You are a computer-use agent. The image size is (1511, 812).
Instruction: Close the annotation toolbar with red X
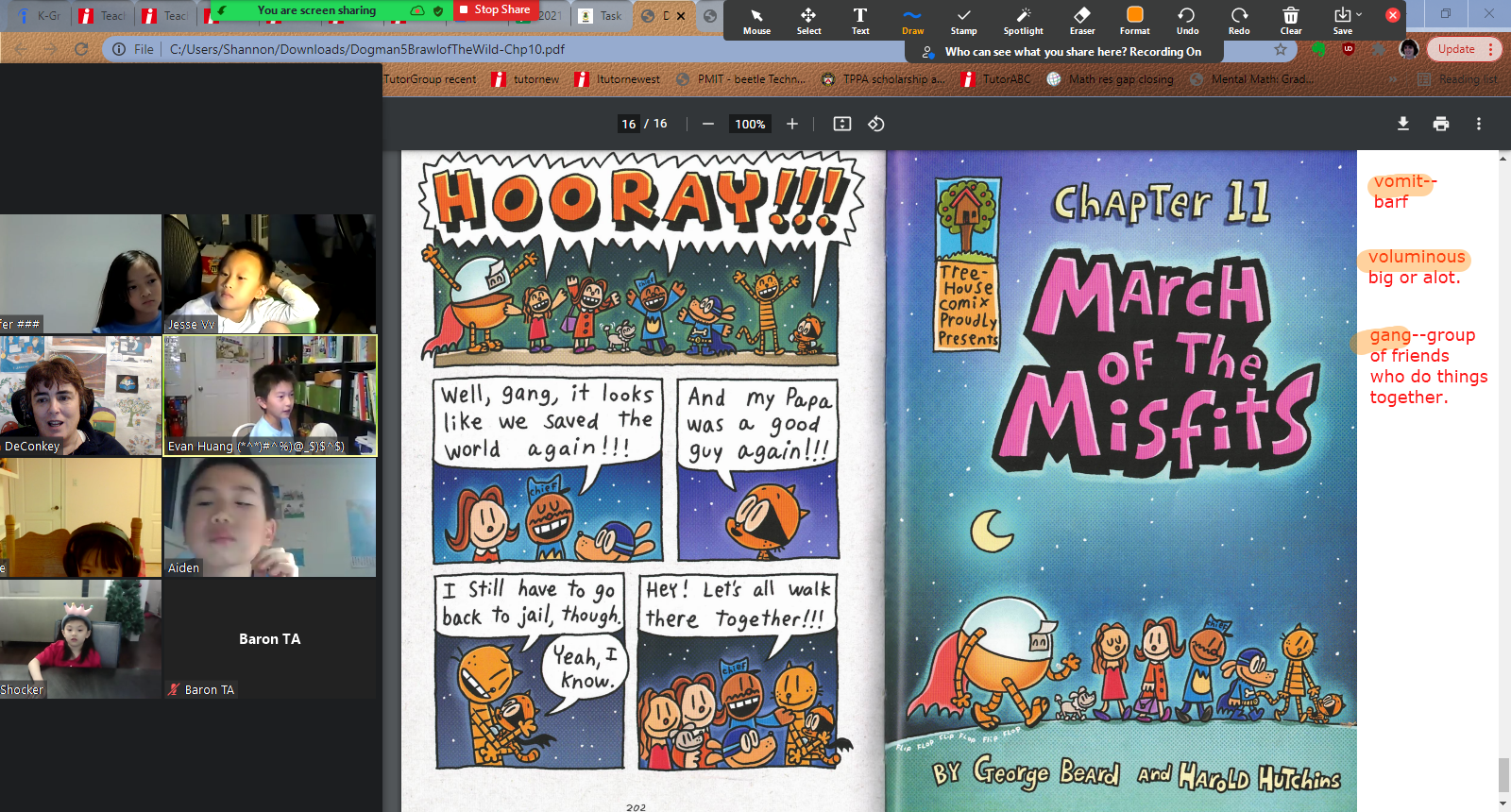tap(1392, 15)
